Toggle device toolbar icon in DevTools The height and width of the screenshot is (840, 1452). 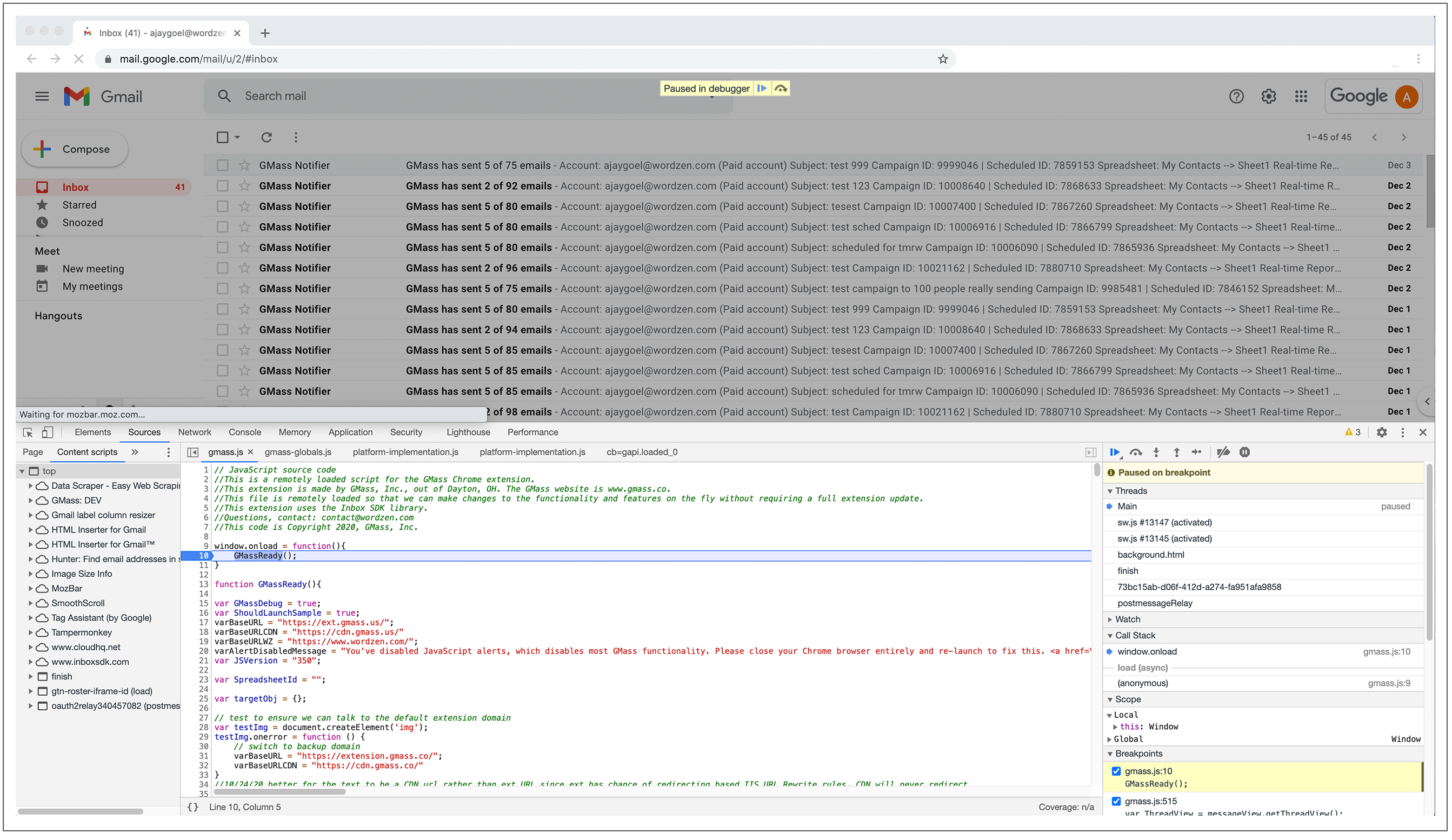point(47,432)
